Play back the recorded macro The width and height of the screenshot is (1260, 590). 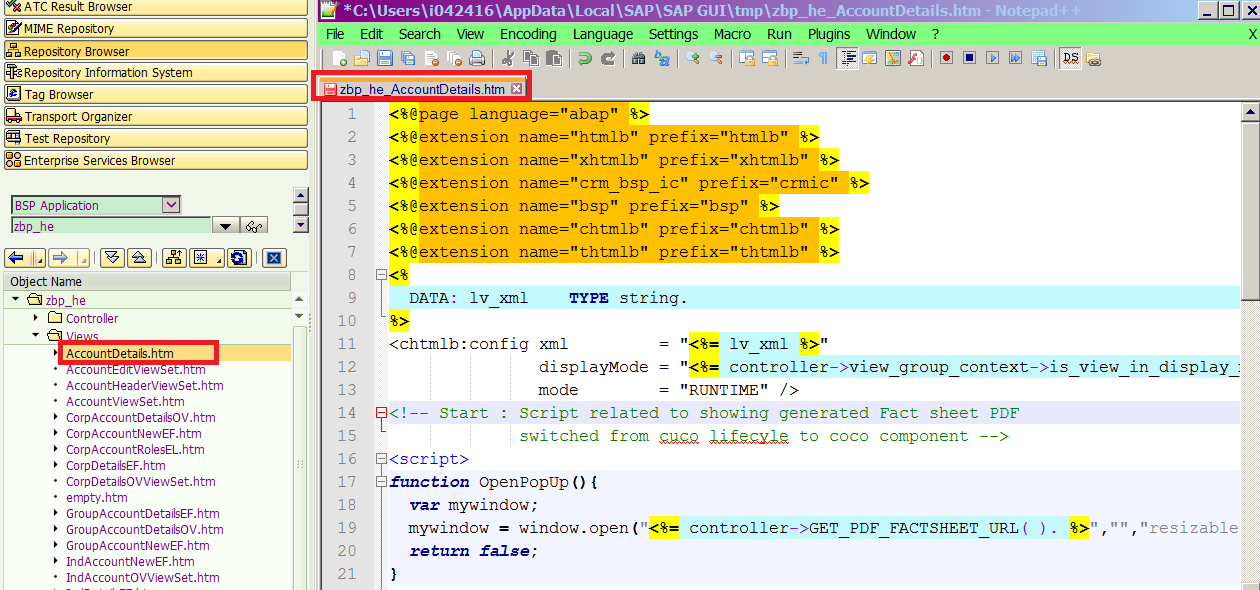tap(993, 58)
